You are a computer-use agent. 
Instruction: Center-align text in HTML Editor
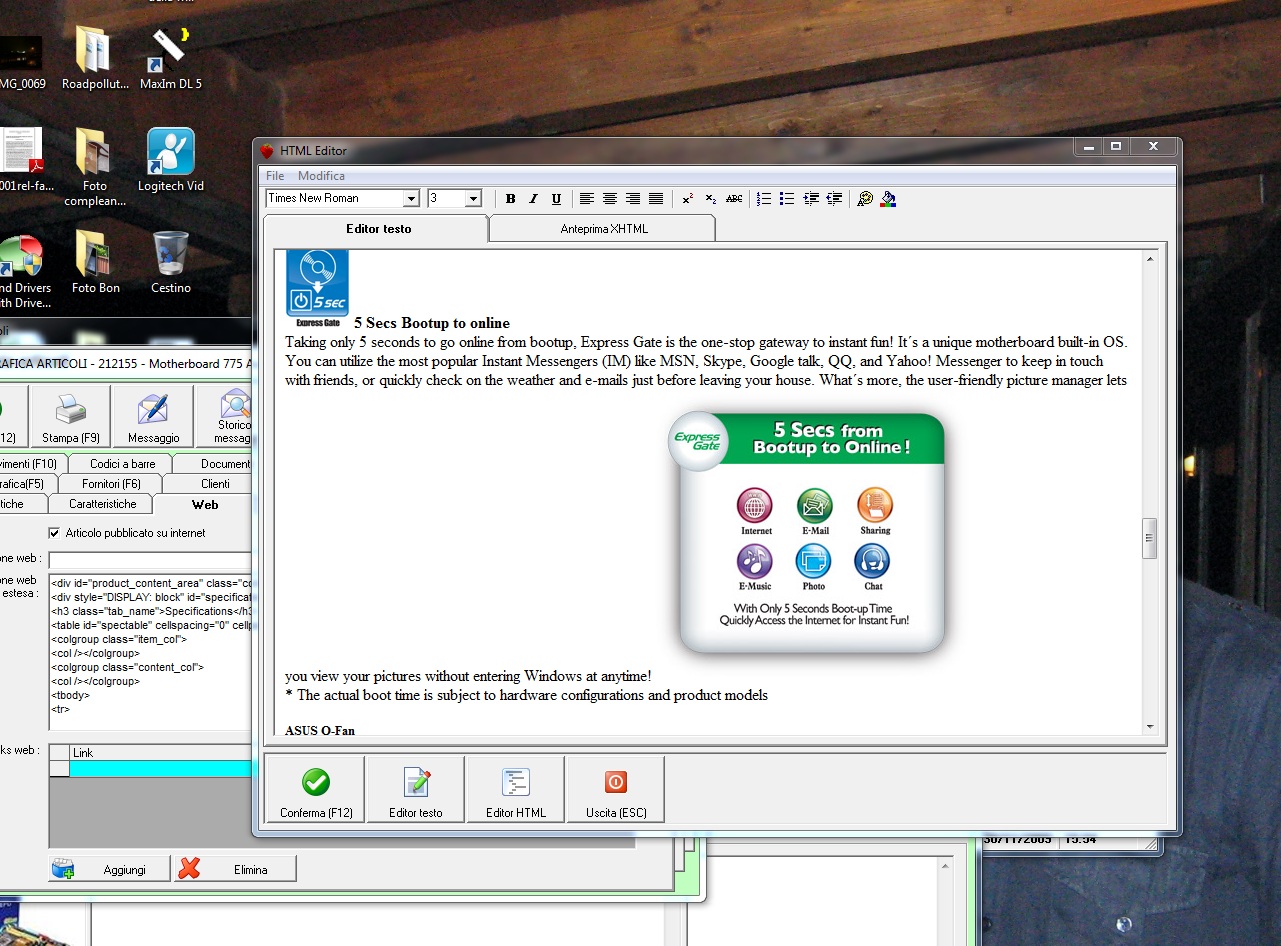tap(610, 199)
